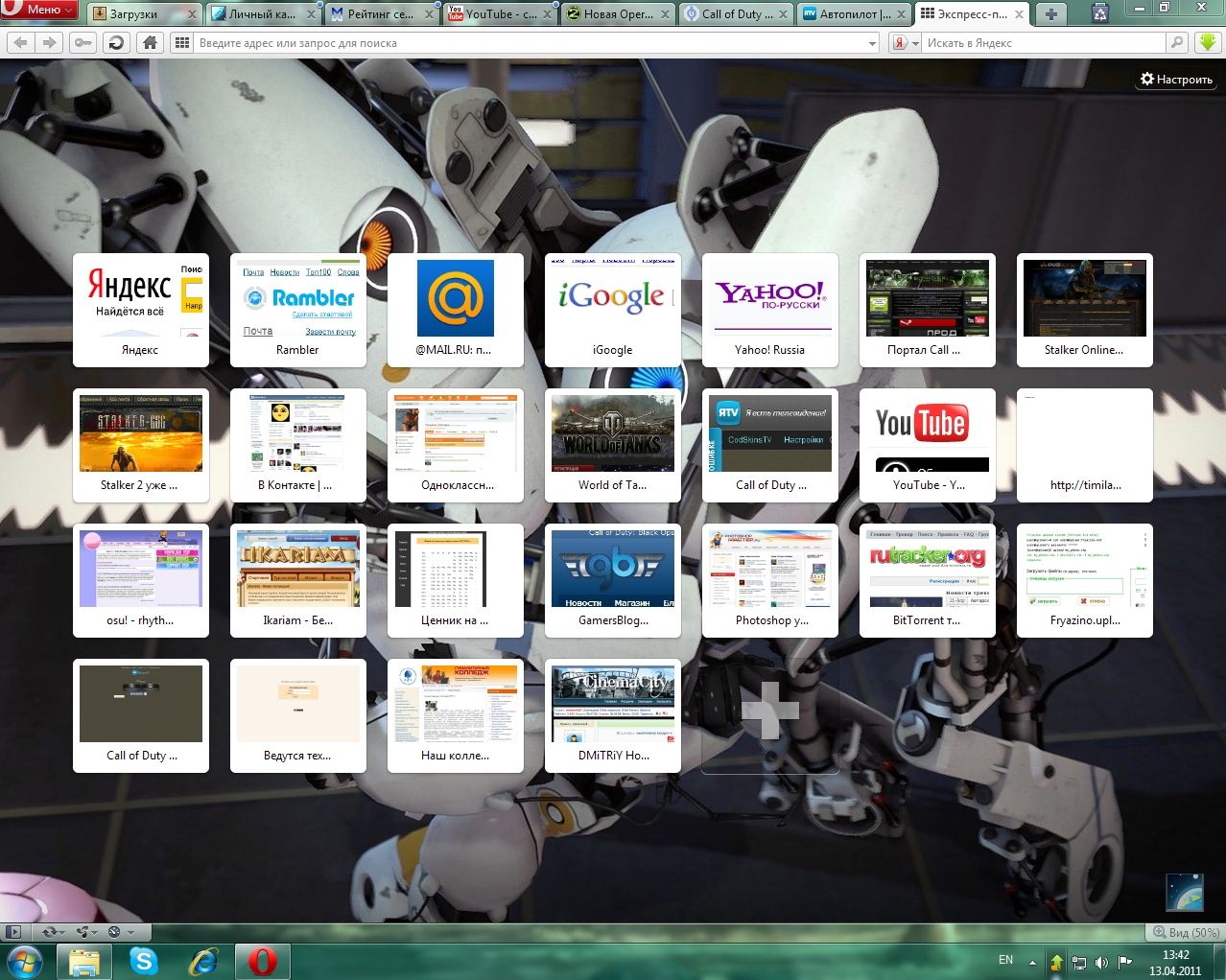Launch Internet Explorer from the taskbar
Screen dimensions: 1226x980
click(202, 961)
